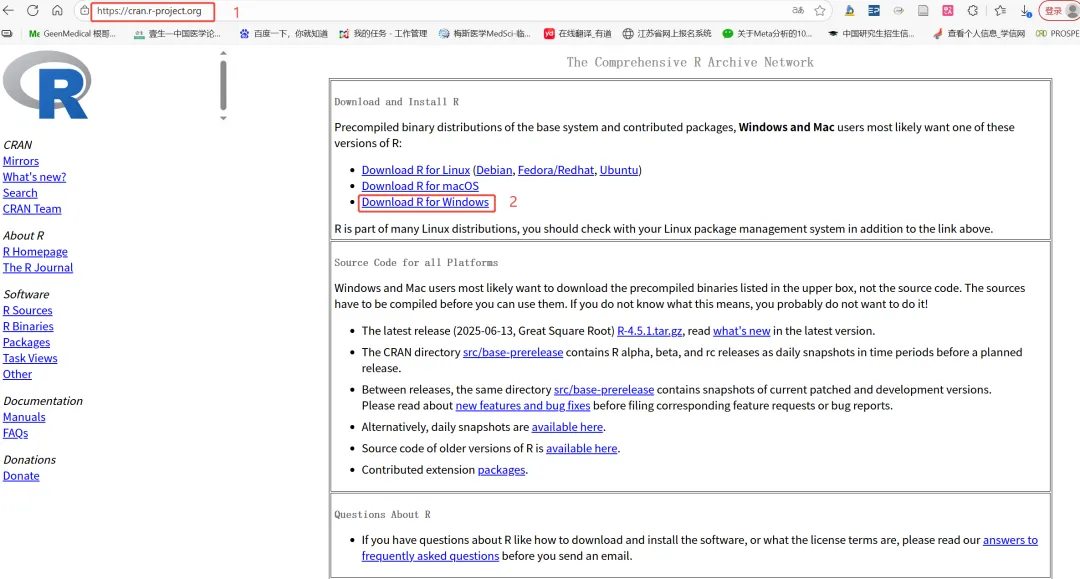Reload the page with the refresh icon

[x=32, y=10]
